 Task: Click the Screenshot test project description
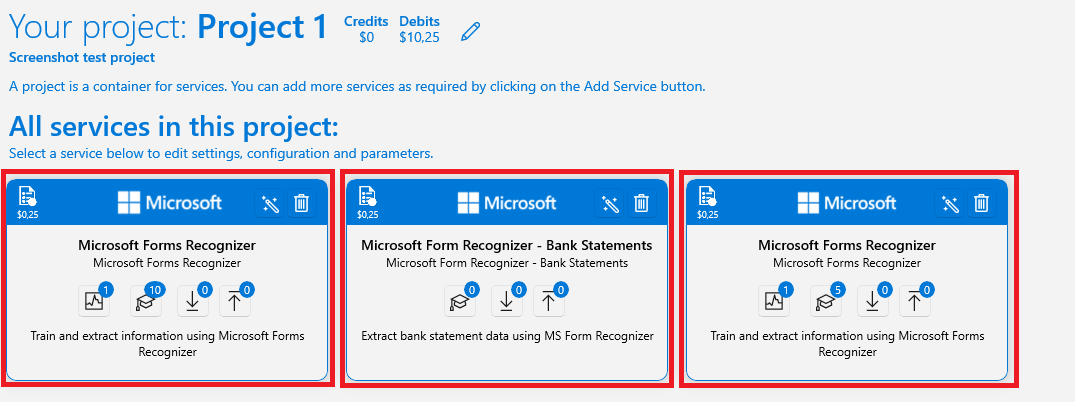[x=82, y=58]
